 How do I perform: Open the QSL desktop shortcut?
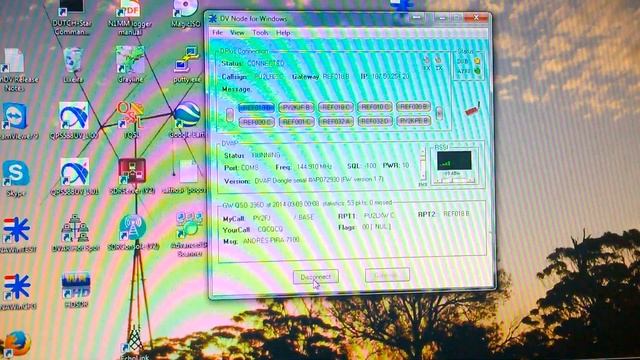[x=131, y=120]
